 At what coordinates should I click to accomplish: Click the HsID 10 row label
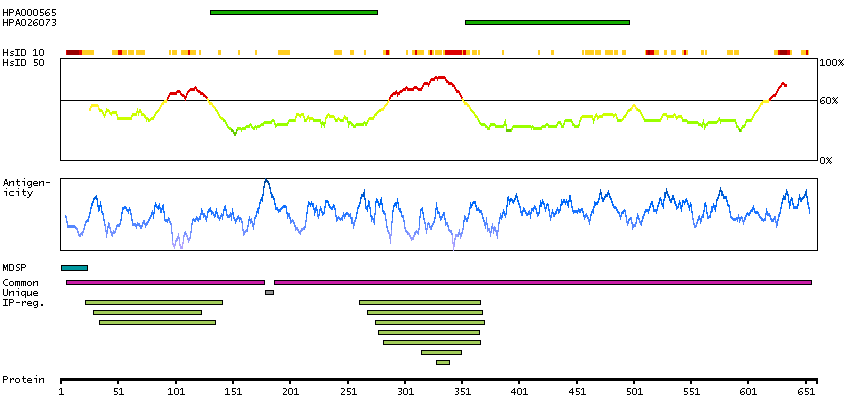(x=22, y=52)
